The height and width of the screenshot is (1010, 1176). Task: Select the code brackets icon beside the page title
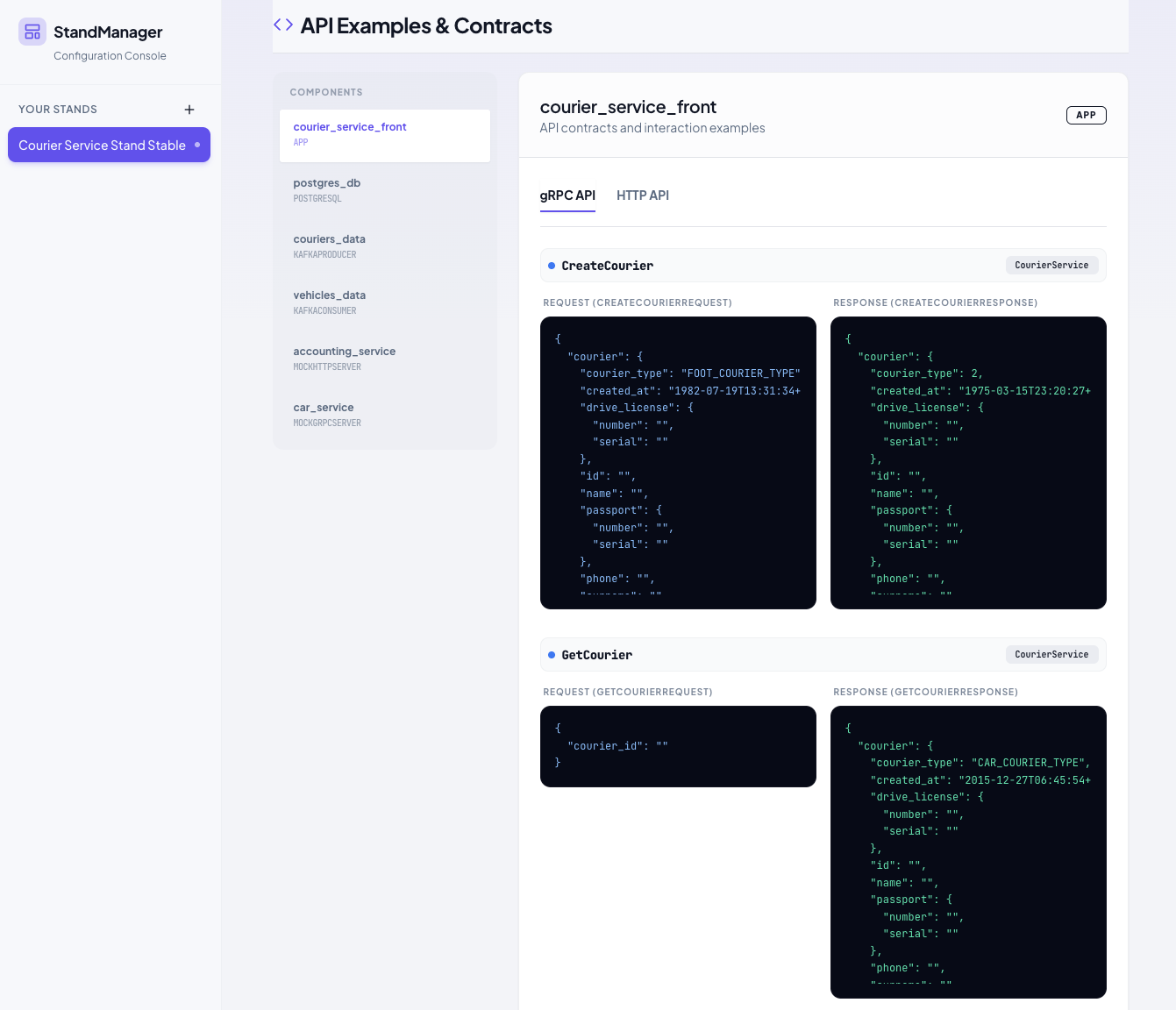coord(282,25)
